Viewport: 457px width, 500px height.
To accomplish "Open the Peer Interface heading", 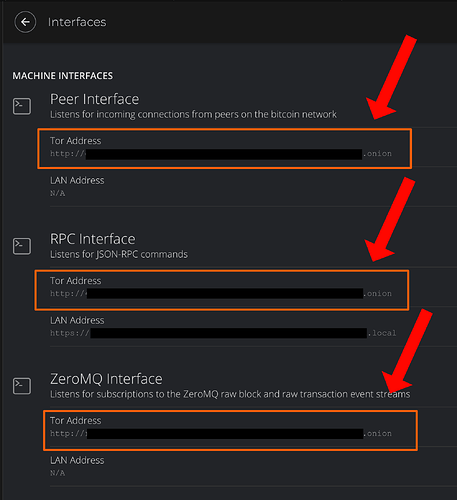I will pos(94,99).
